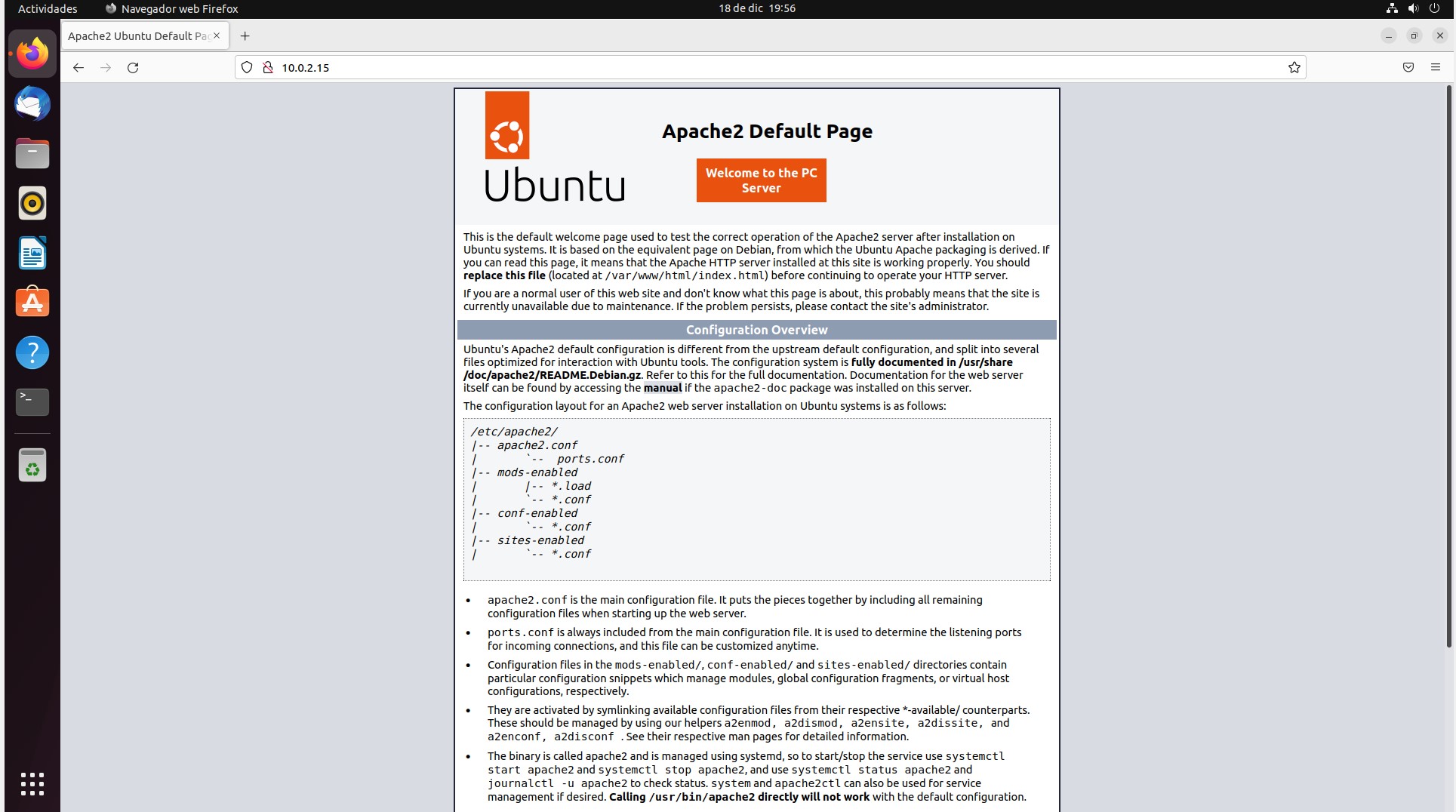Viewport: 1456px width, 812px height.
Task: Open Thunderbird mail from the dock
Action: (32, 104)
